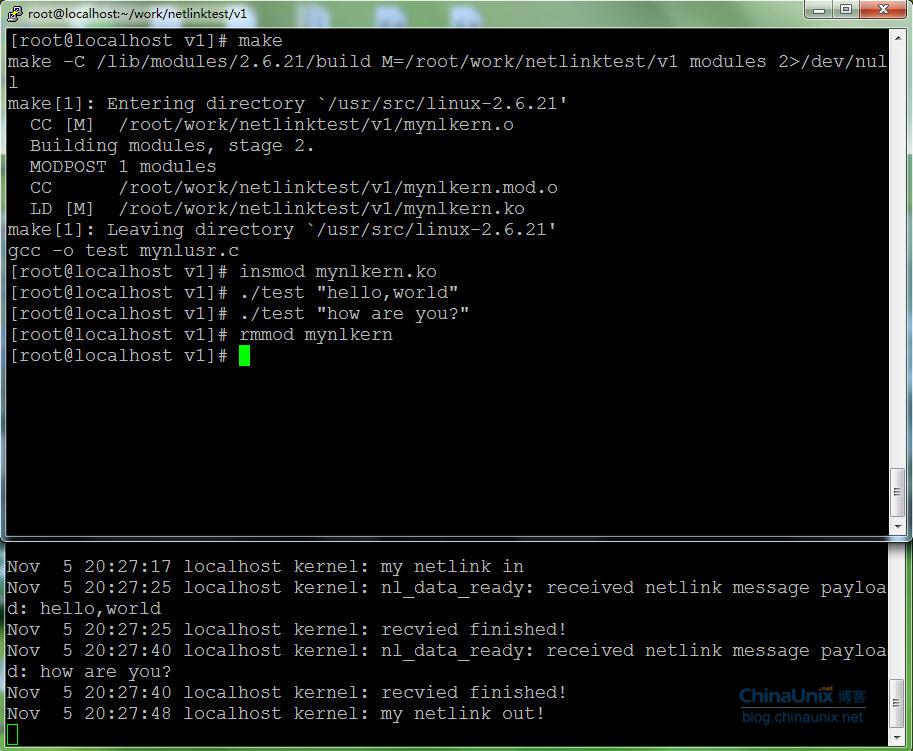
Task: Click lower terminal scrollbar thumb
Action: [x=898, y=703]
